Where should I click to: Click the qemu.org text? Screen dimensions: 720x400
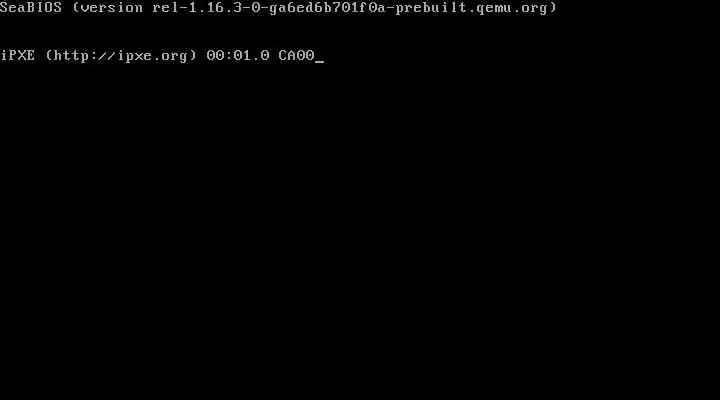tap(512, 9)
